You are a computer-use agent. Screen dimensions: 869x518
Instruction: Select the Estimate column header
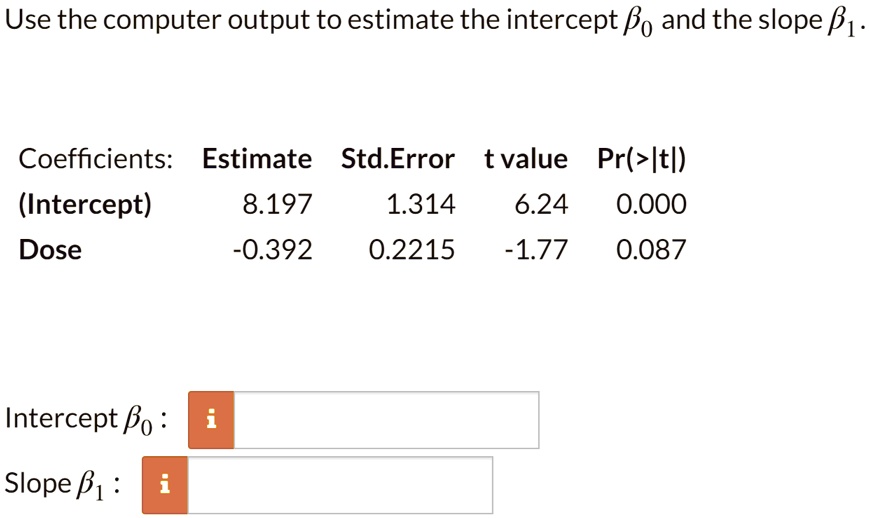pos(257,159)
